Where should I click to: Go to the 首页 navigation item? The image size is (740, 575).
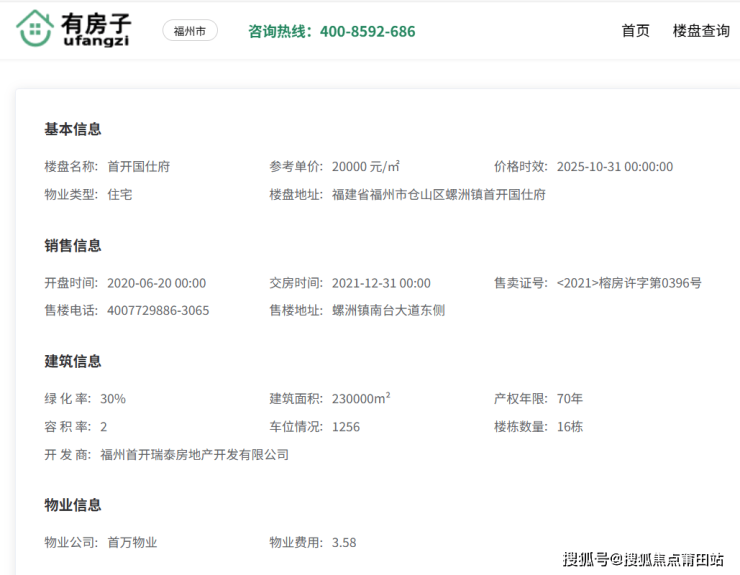pos(635,31)
